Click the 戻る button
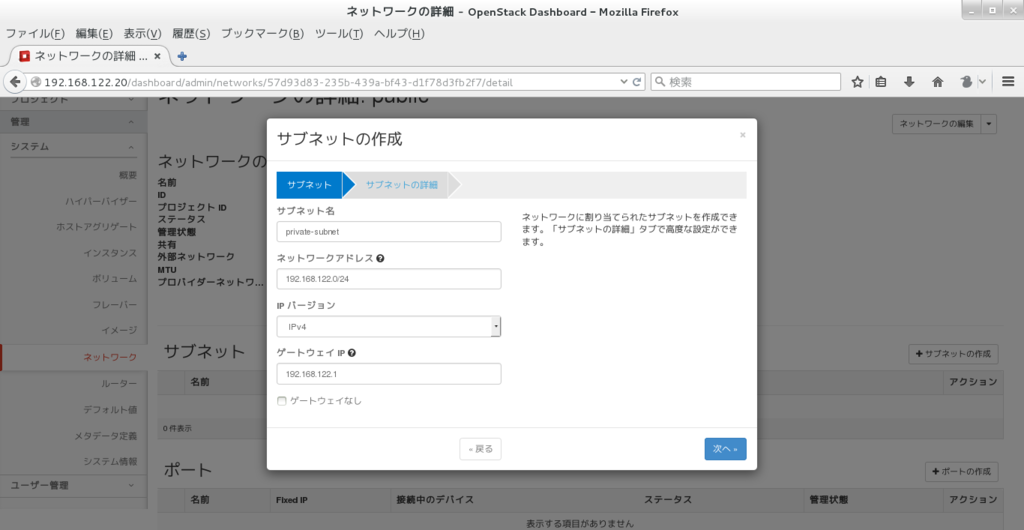 coord(481,449)
